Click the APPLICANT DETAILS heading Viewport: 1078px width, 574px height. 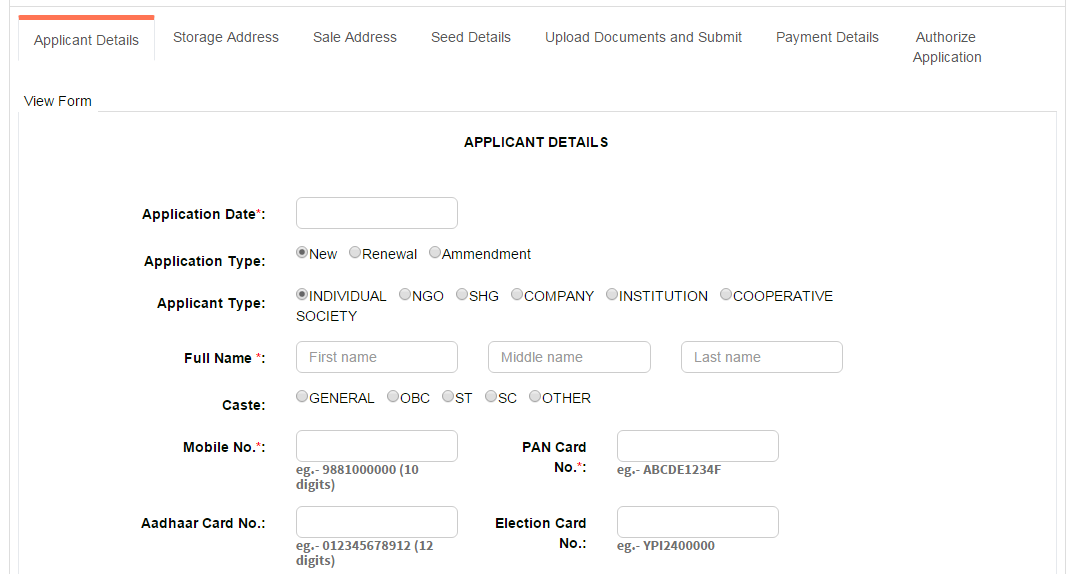(536, 142)
